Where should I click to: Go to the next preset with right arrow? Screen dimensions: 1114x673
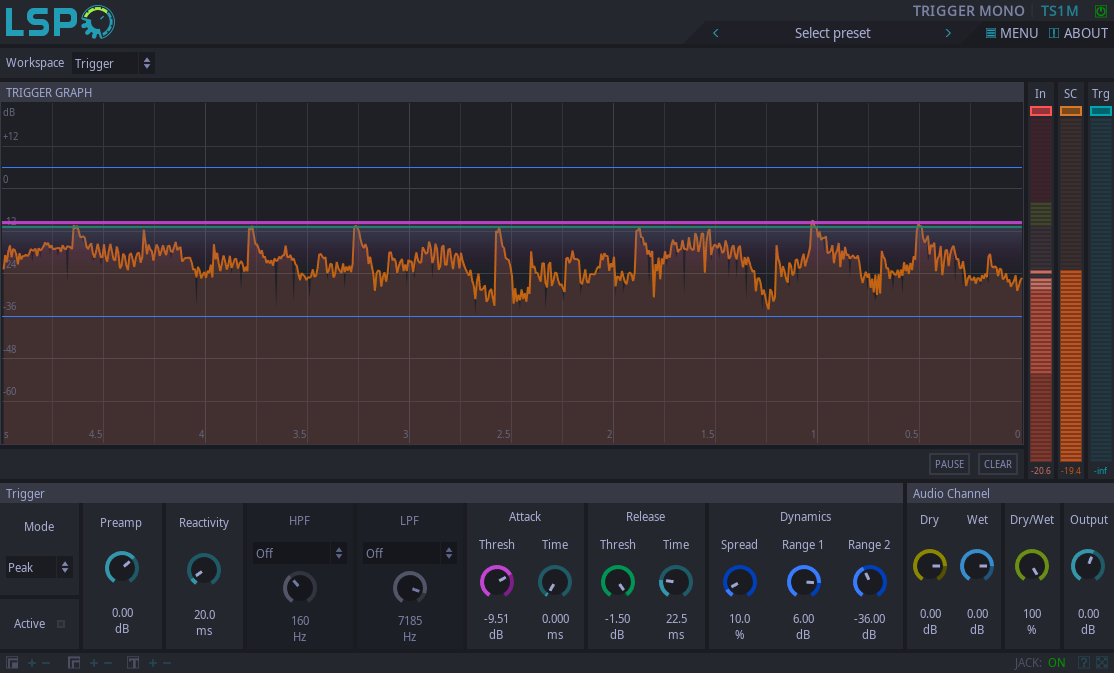point(948,33)
